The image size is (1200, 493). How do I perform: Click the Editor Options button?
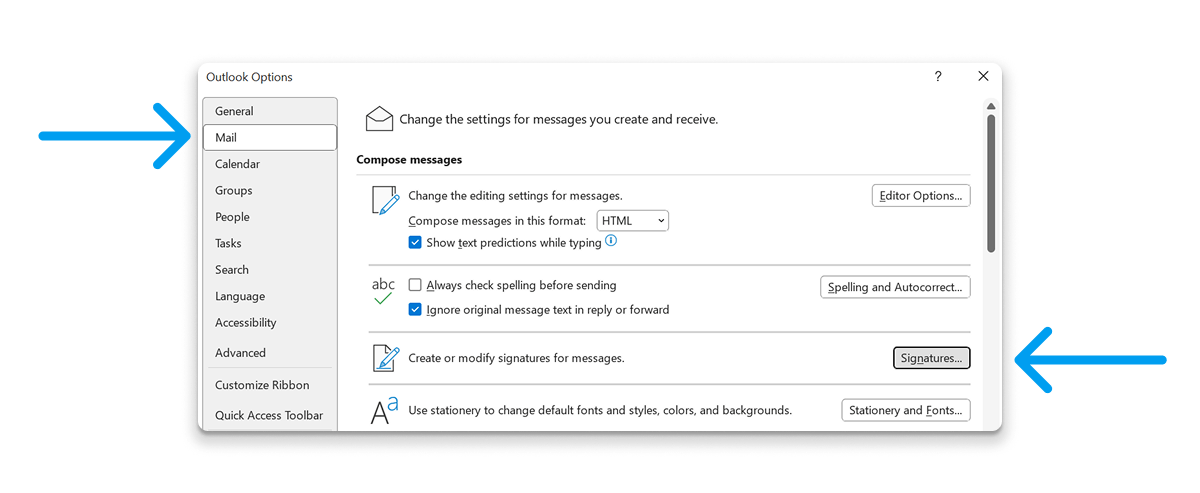coord(921,196)
